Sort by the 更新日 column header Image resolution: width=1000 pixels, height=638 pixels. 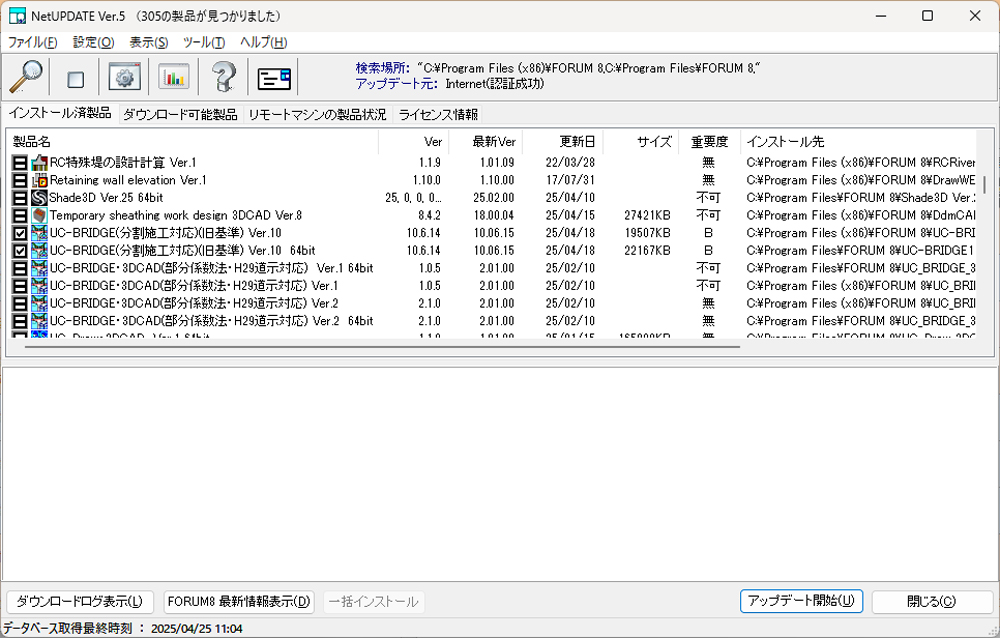tap(562, 142)
